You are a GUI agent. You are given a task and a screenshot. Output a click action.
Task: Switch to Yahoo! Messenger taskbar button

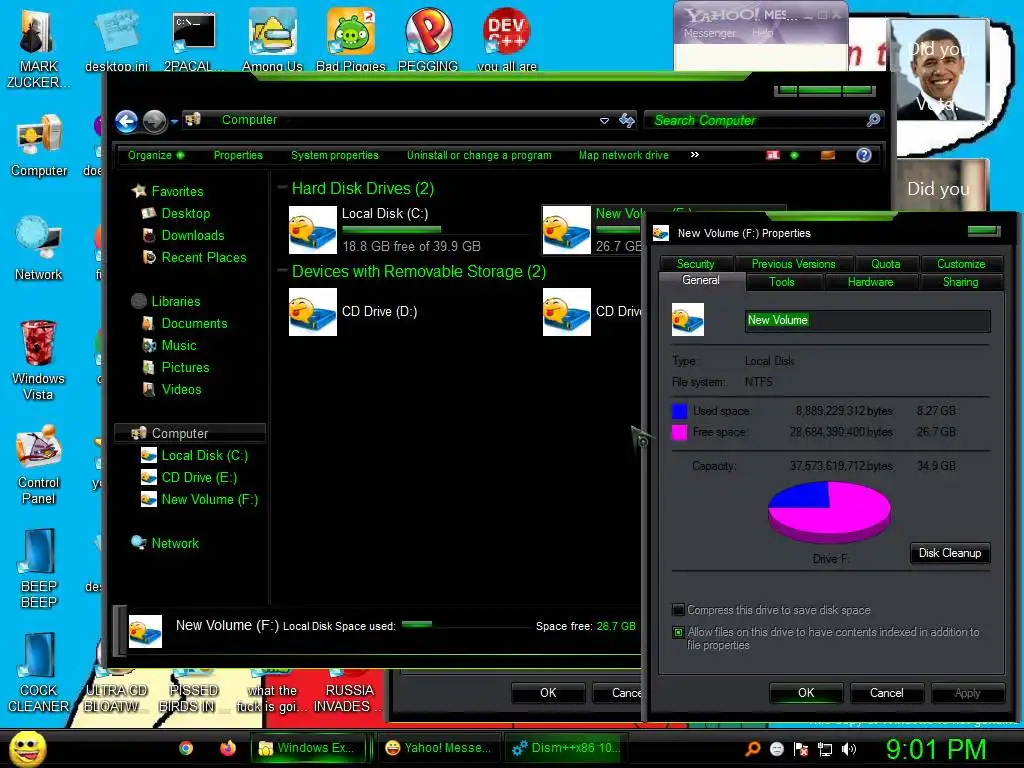438,748
